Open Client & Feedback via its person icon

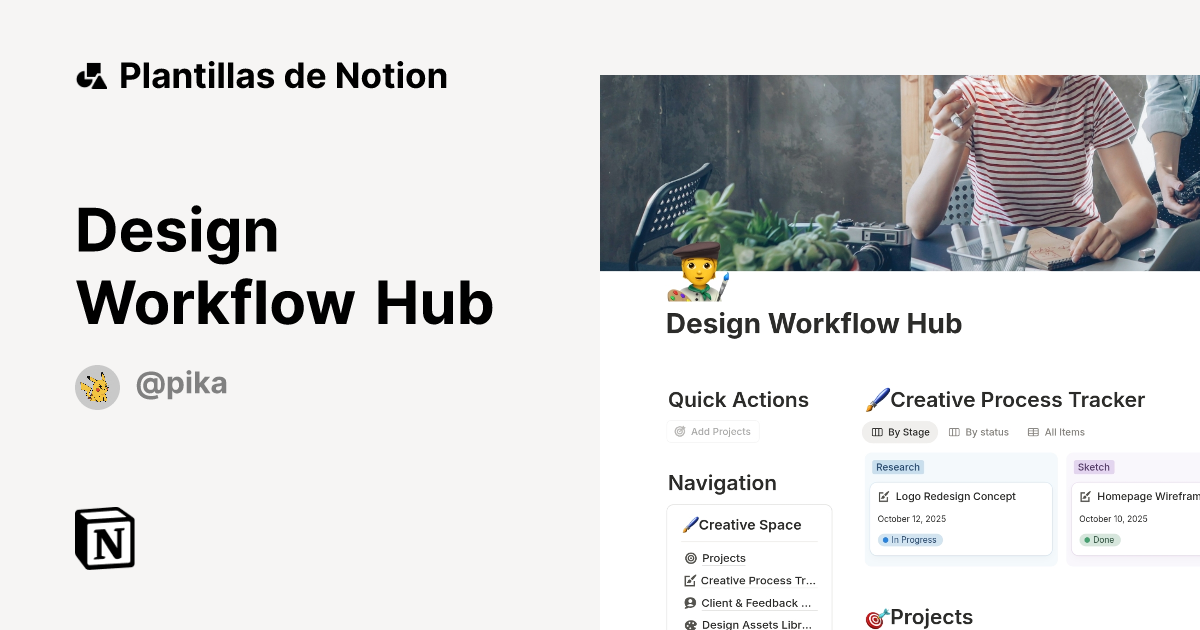click(690, 603)
